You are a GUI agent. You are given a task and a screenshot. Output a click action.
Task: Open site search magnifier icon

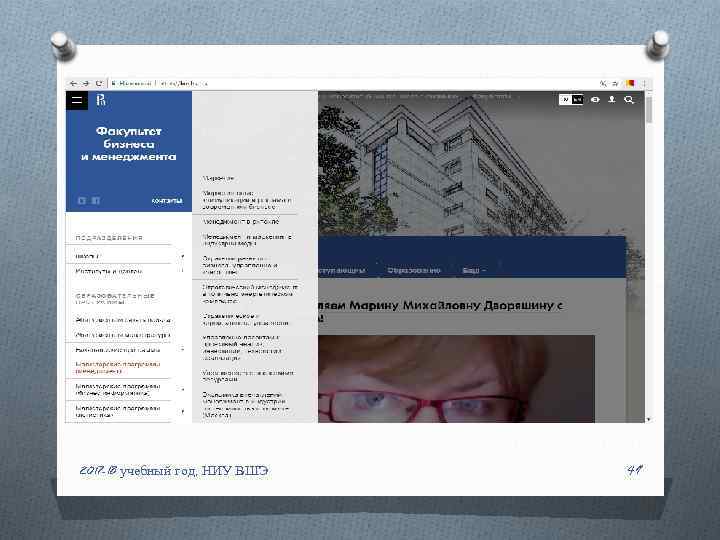point(629,100)
